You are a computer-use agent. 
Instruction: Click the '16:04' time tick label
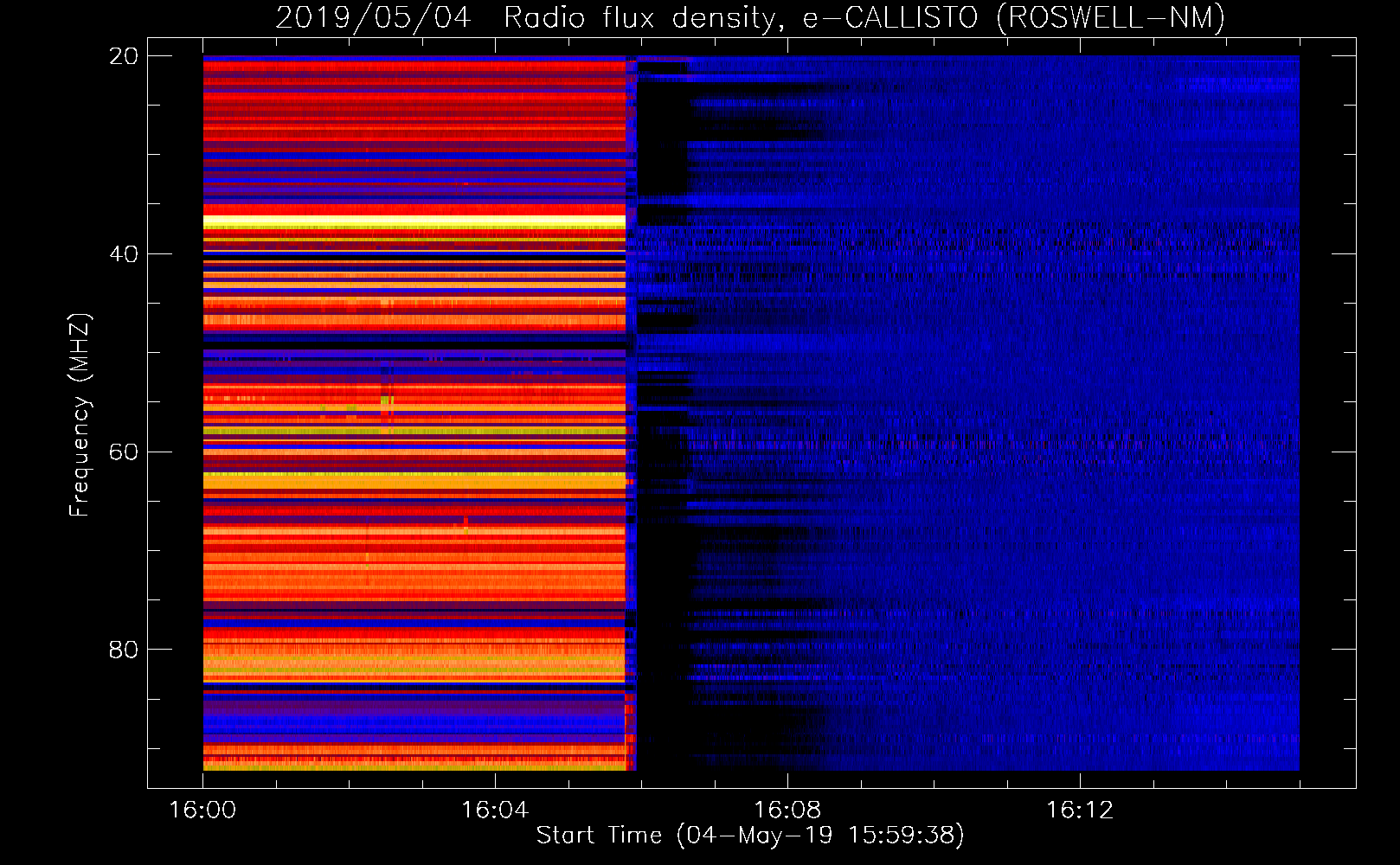(495, 811)
